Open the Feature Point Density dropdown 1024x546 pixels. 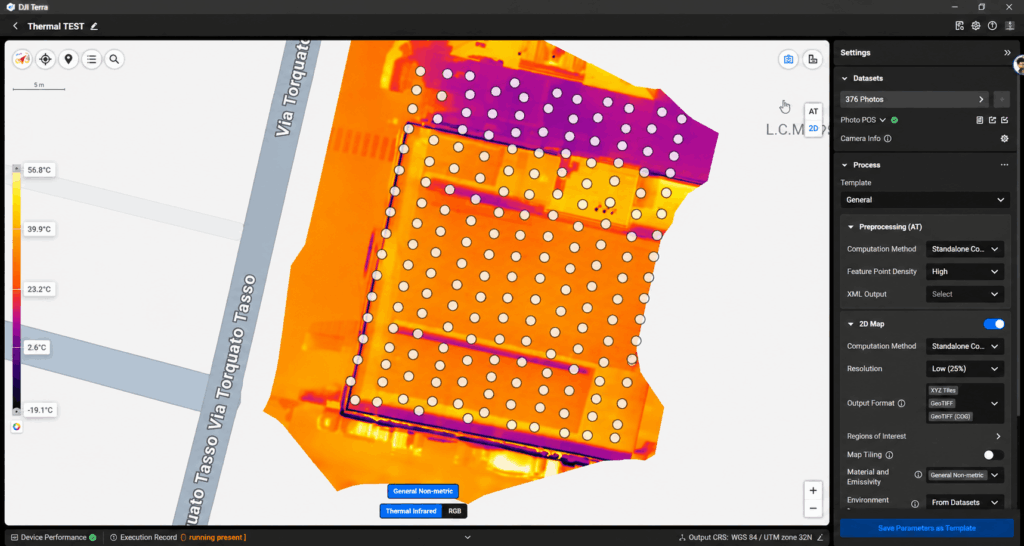click(x=965, y=272)
